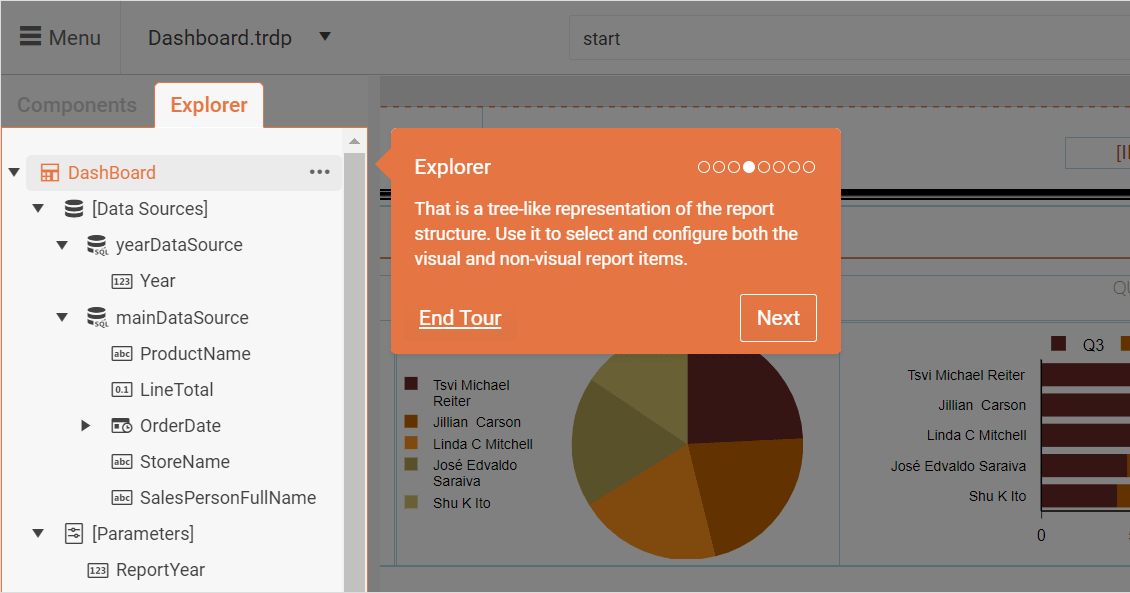The width and height of the screenshot is (1130, 593).
Task: Jump to the last tour step dot
Action: pyautogui.click(x=809, y=167)
